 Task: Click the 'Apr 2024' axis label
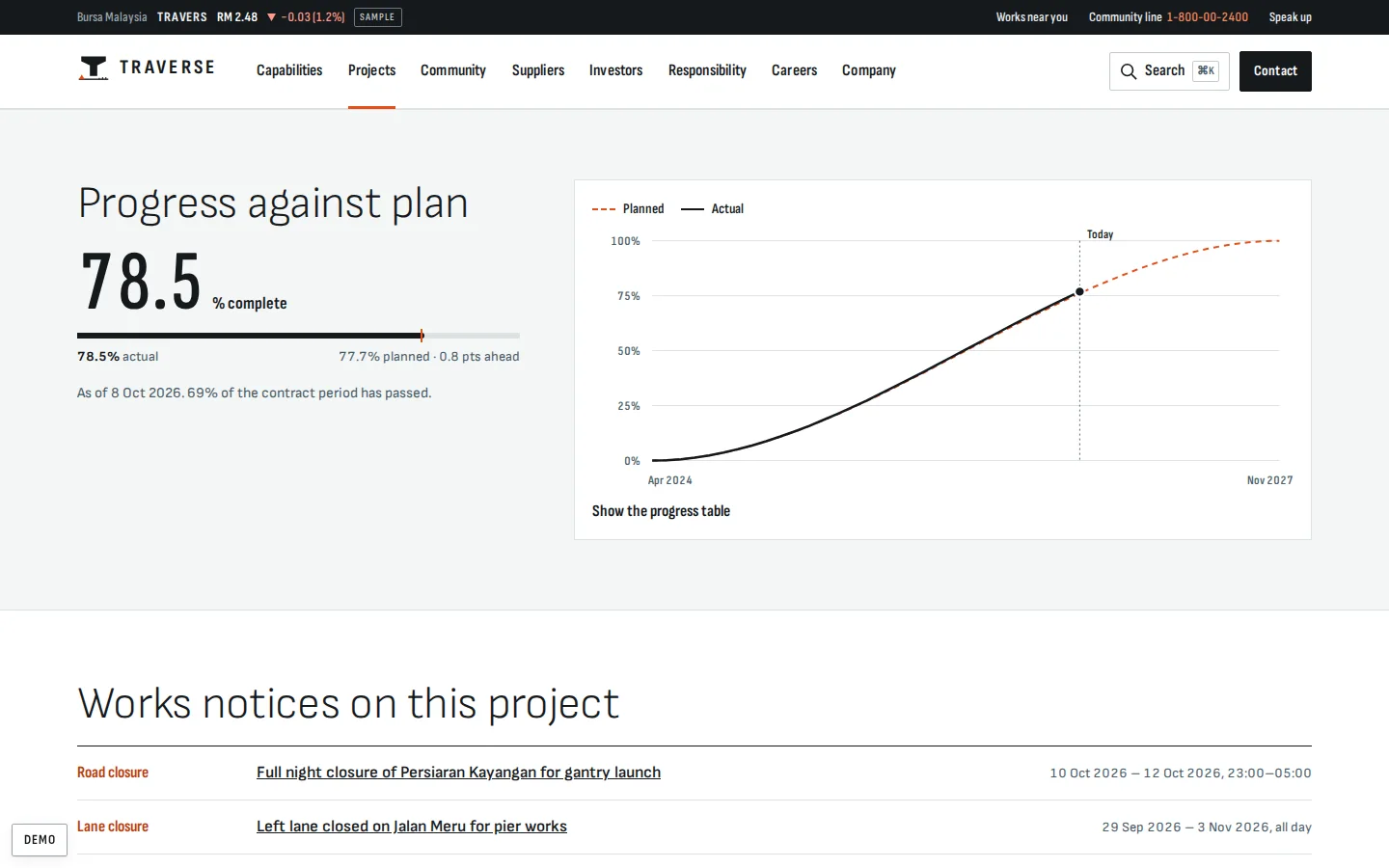[670, 480]
